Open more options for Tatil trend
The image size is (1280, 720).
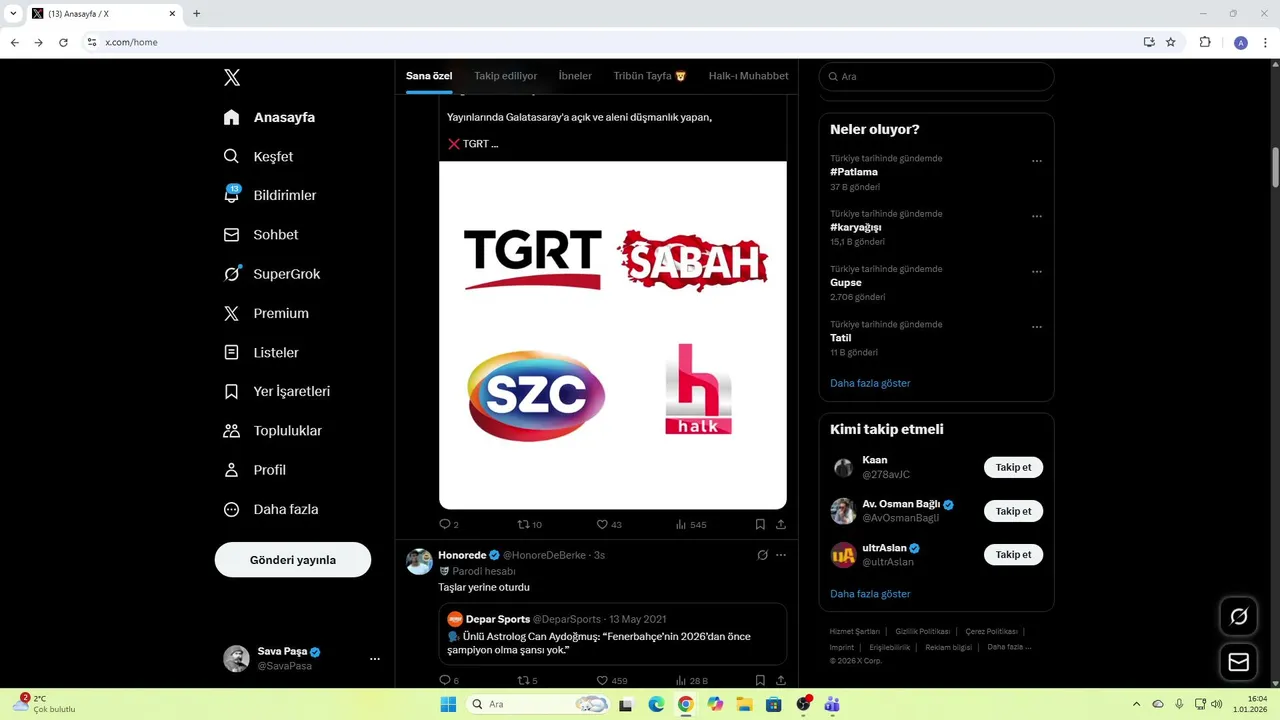[x=1037, y=327]
